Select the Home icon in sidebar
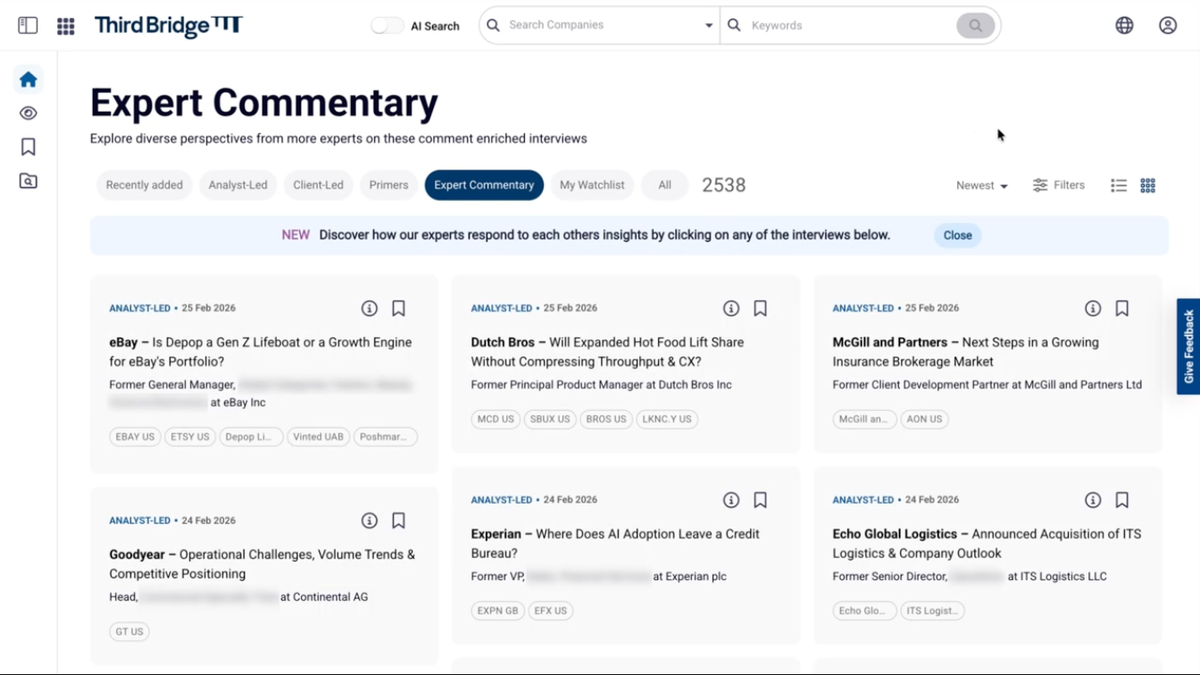Screen dimensions: 1200x675 (x=27, y=79)
